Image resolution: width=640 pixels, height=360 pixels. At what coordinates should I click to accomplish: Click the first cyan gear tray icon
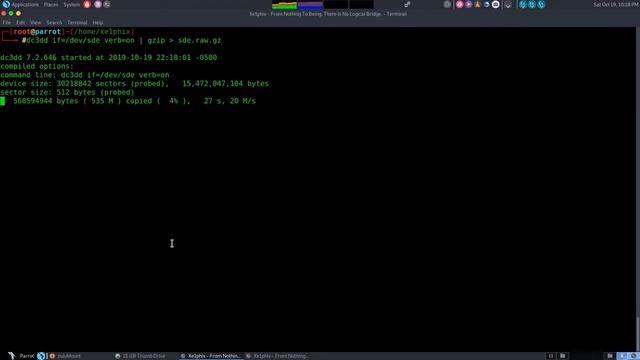tap(523, 4)
